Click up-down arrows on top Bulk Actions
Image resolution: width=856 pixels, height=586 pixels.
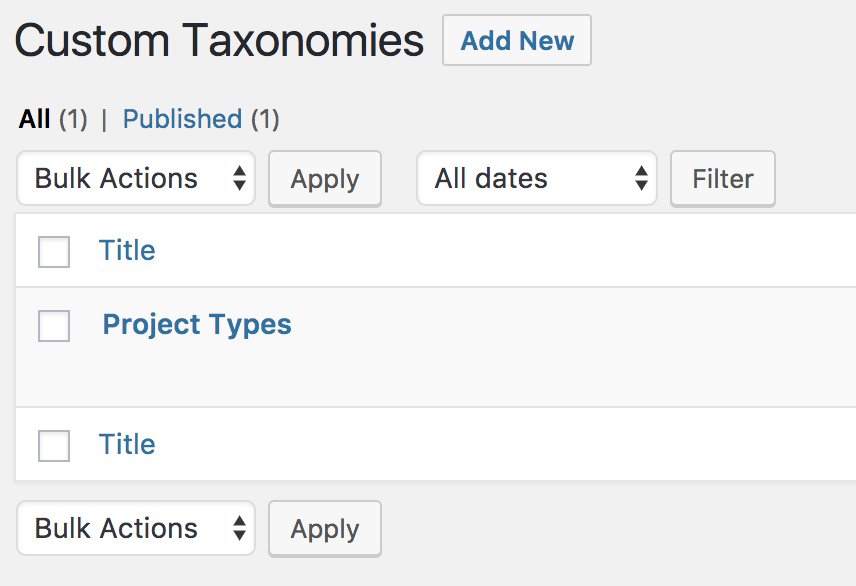click(x=239, y=179)
